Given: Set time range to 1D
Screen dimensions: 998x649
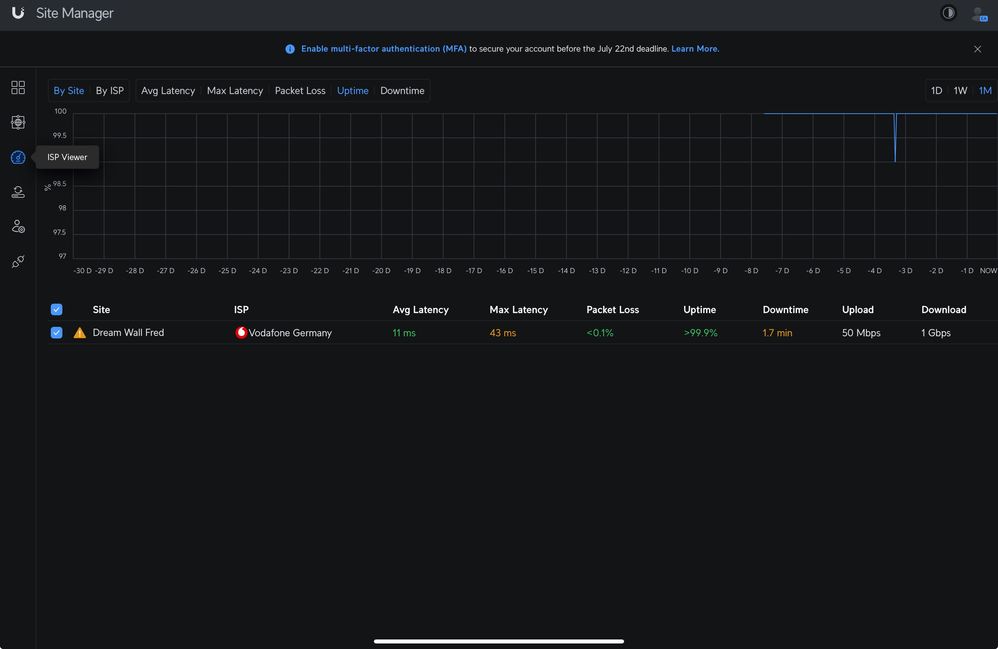Looking at the screenshot, I should (x=937, y=91).
